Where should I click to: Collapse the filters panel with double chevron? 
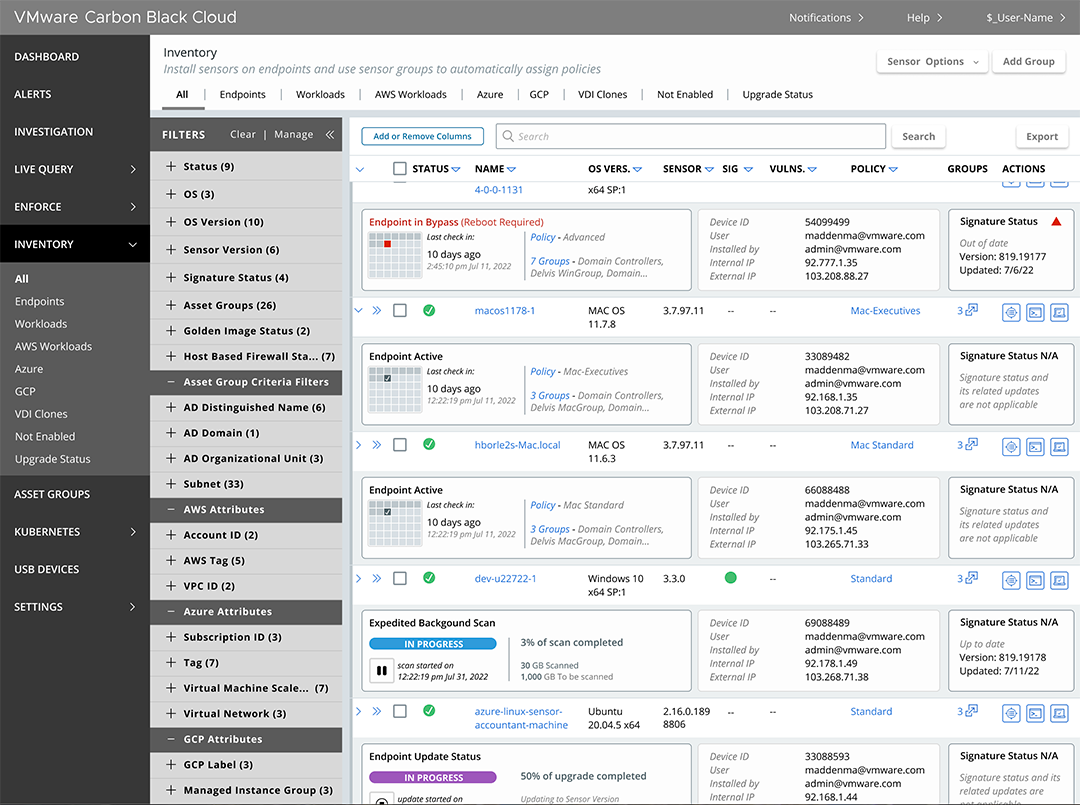pos(330,135)
